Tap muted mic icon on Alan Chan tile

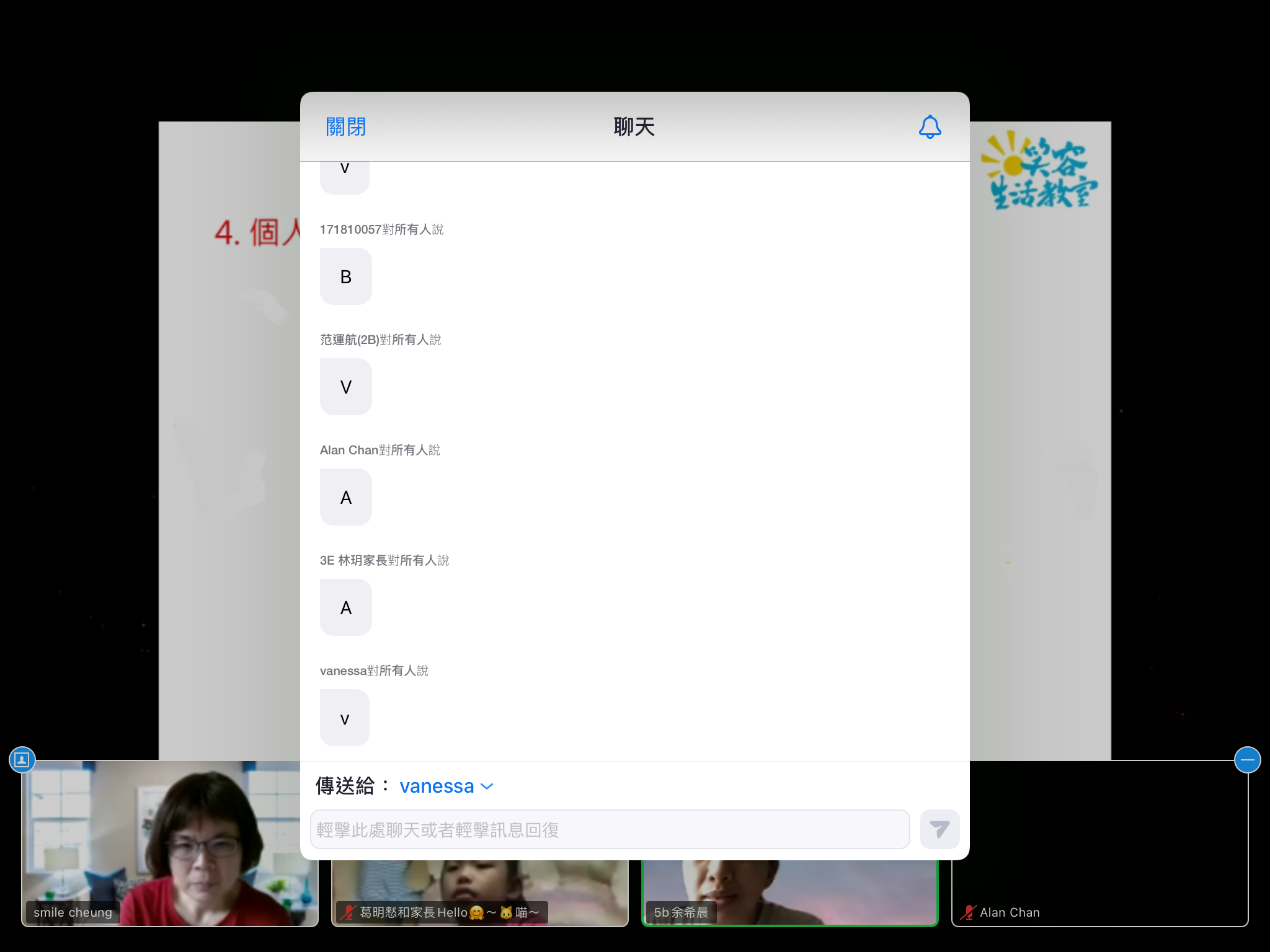pos(967,912)
